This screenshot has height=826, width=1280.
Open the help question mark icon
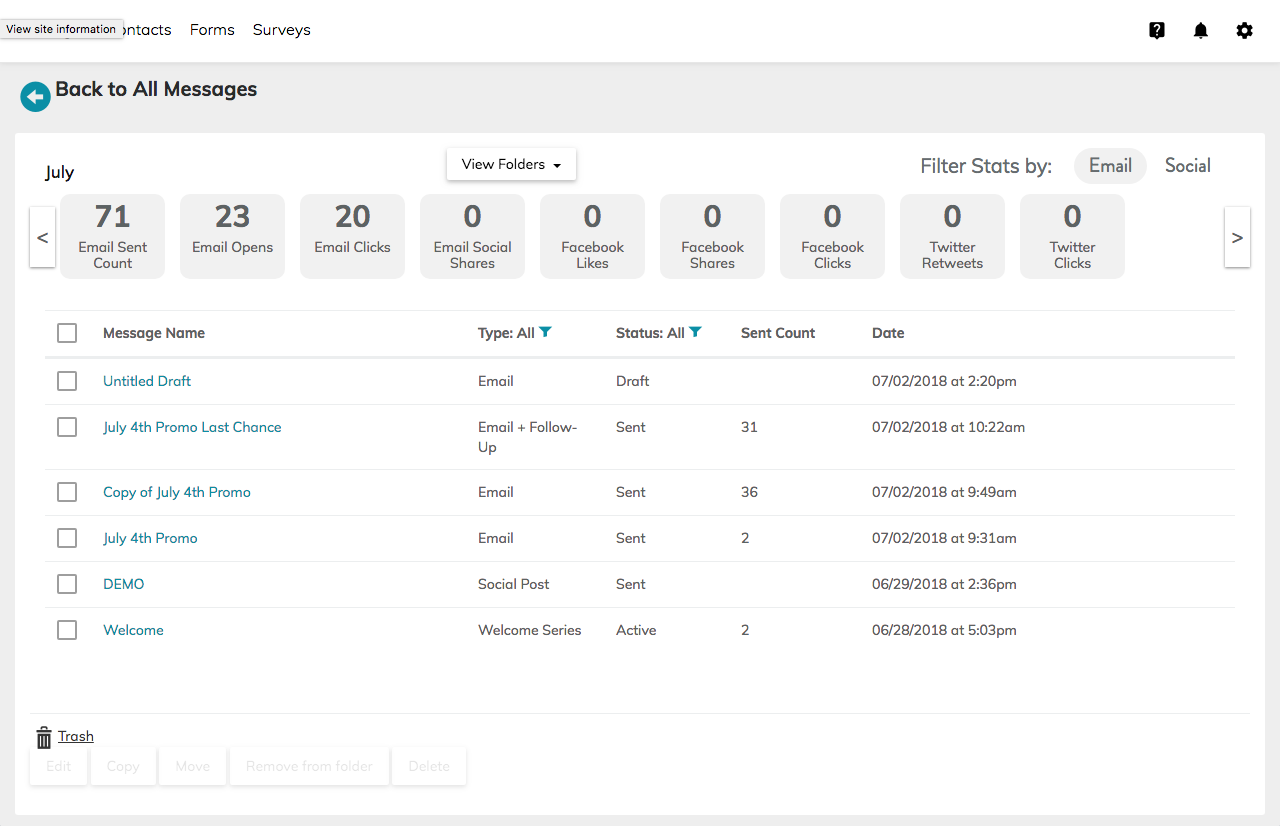[x=1157, y=30]
